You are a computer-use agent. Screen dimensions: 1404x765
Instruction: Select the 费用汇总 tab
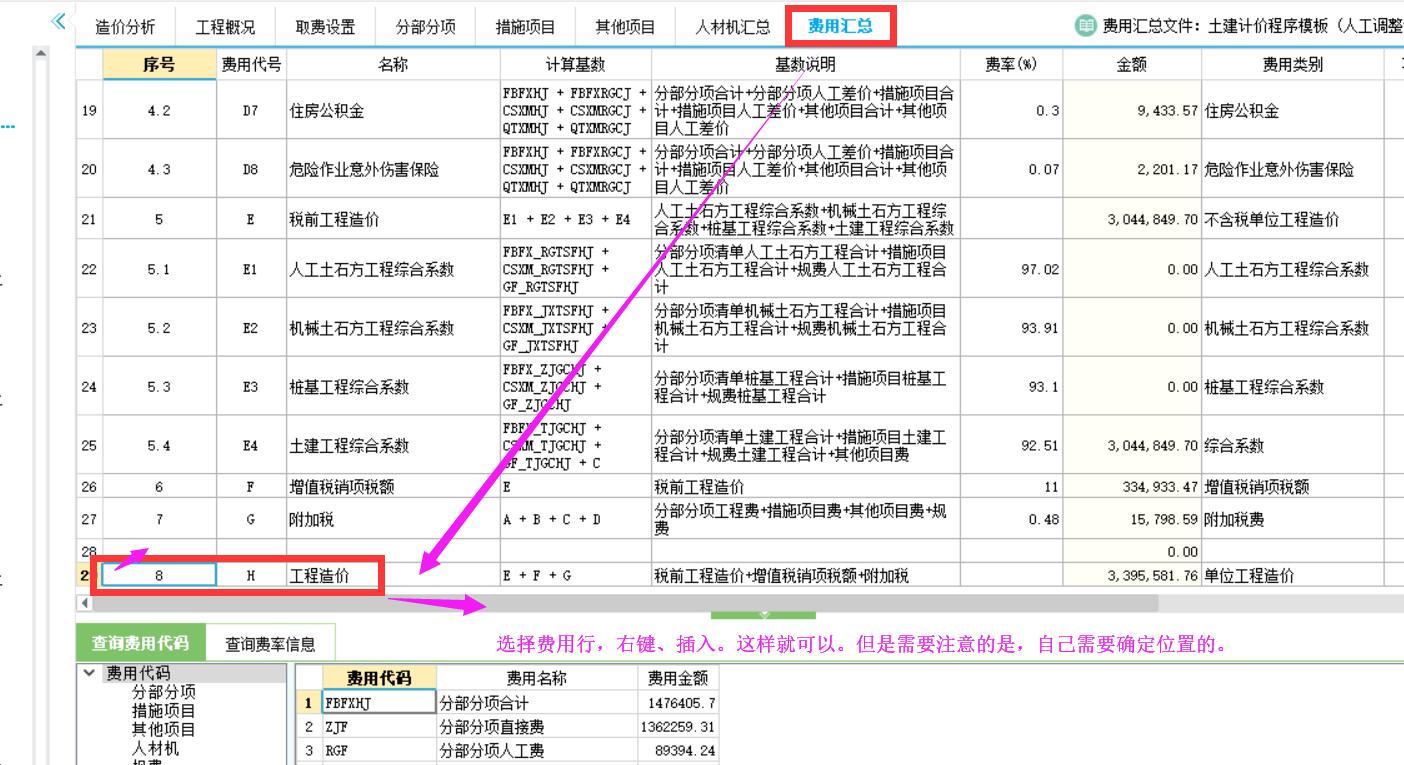coord(840,26)
